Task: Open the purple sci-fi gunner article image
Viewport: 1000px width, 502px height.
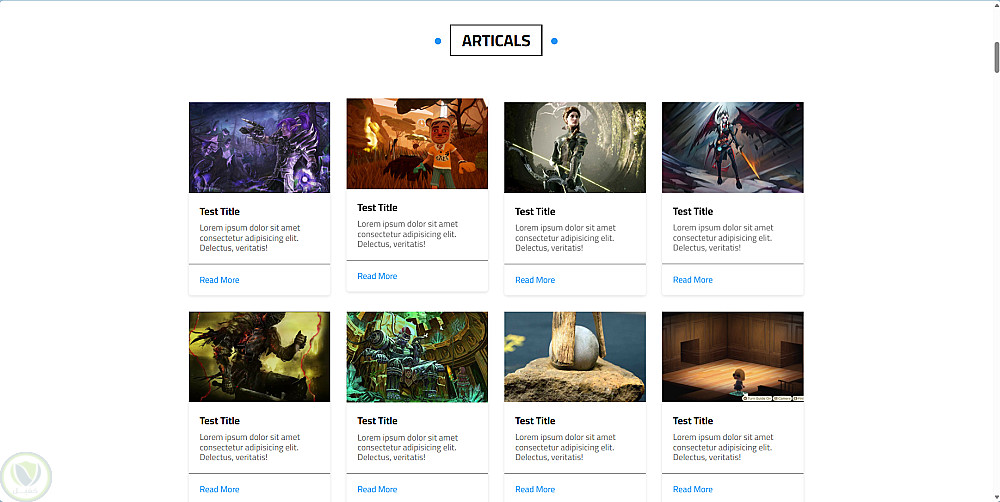Action: (x=260, y=147)
